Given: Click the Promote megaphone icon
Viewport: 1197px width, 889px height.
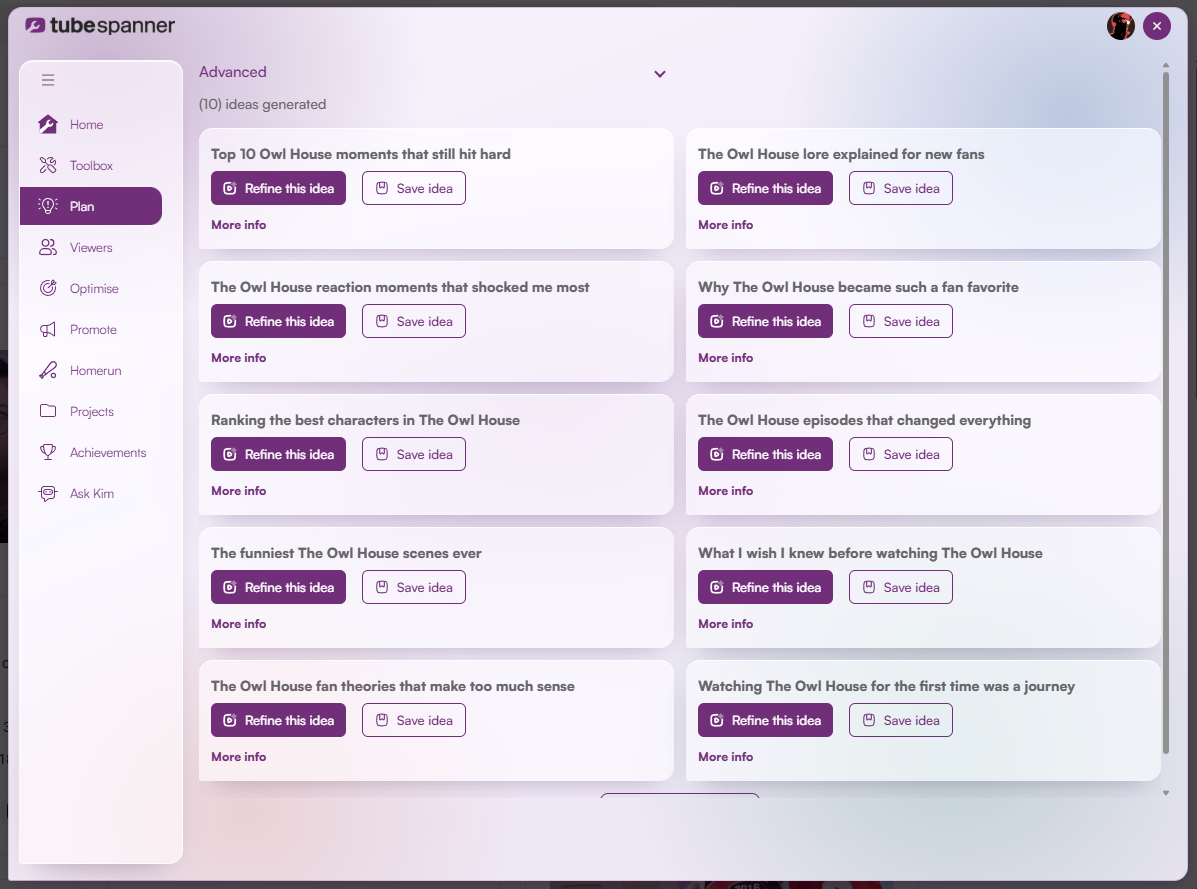Looking at the screenshot, I should pos(48,329).
